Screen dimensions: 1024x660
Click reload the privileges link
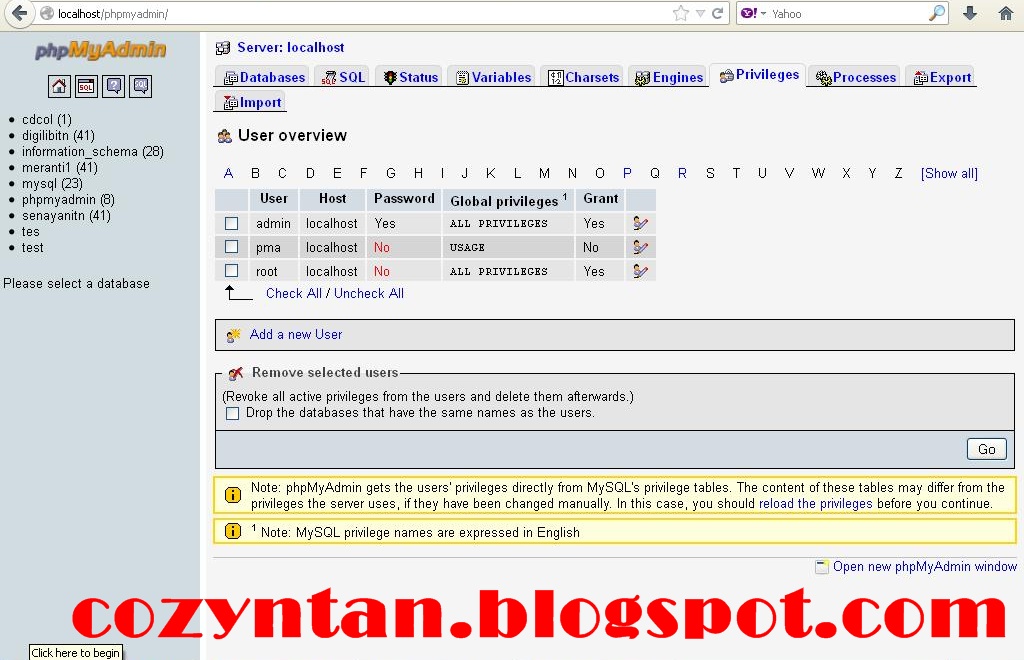point(815,504)
